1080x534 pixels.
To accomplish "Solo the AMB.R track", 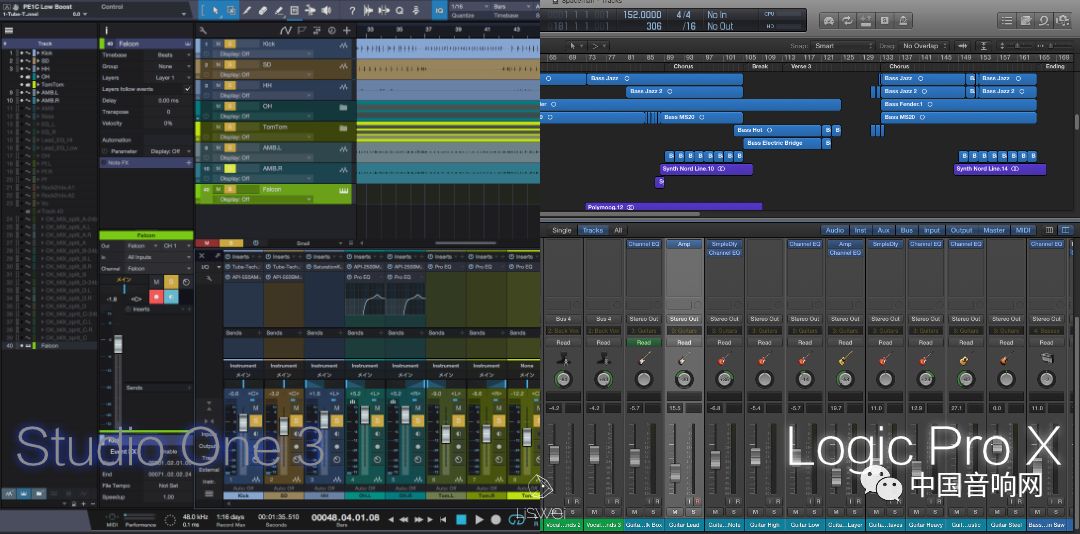I will (229, 169).
